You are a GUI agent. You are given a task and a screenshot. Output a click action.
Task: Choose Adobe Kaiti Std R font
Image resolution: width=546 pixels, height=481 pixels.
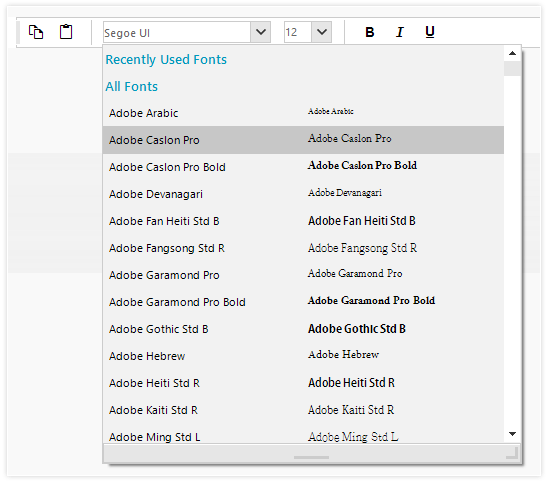click(303, 410)
